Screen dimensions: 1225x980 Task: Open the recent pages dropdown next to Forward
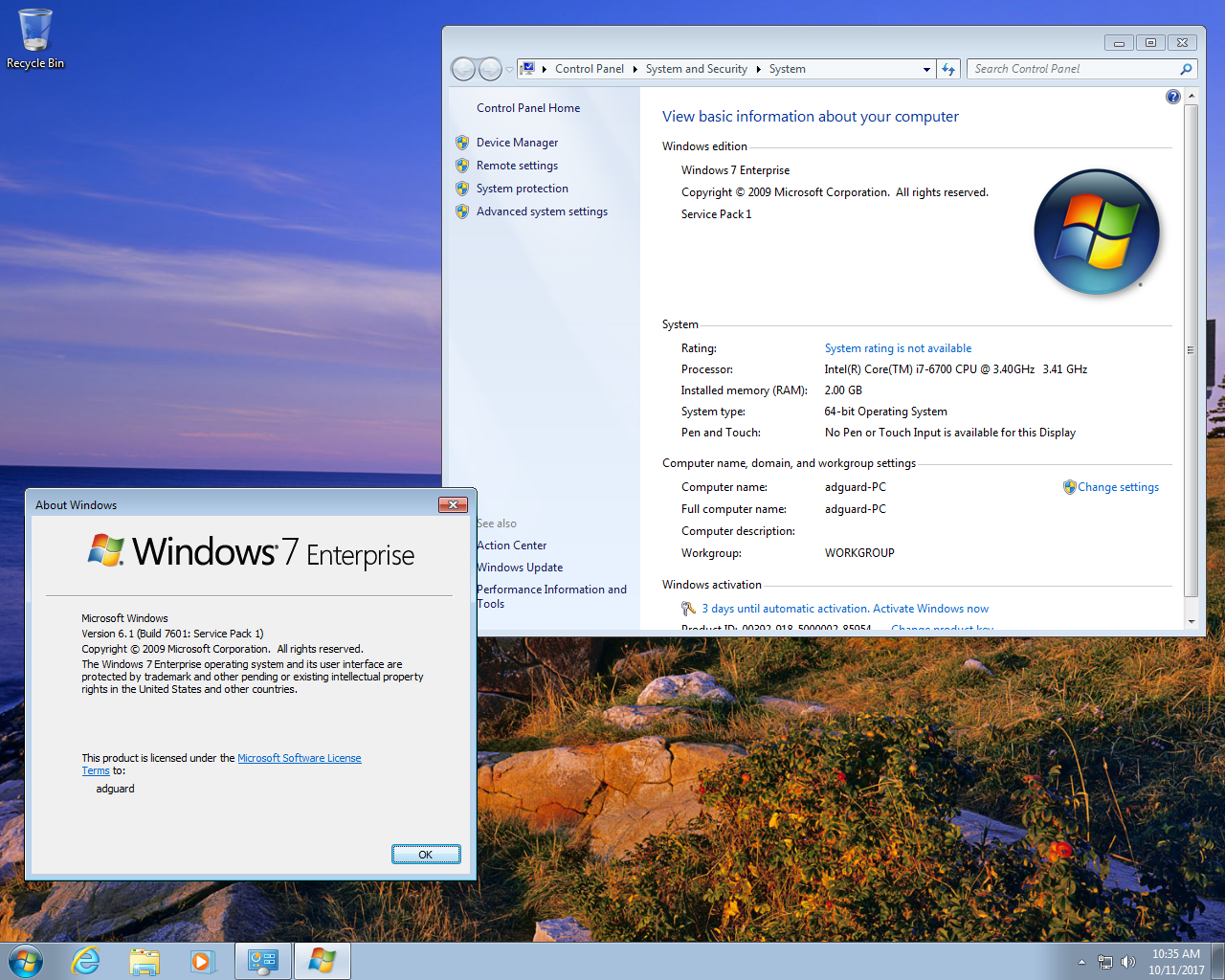point(509,70)
